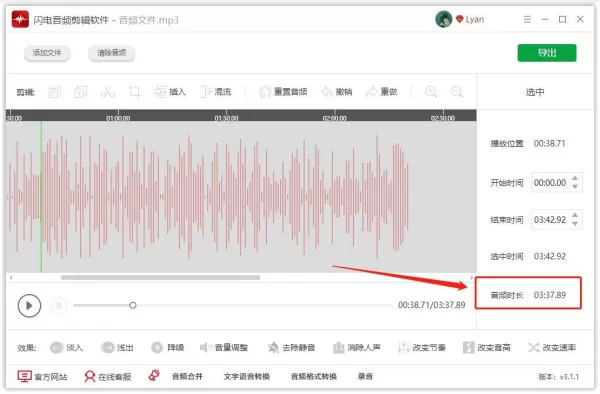Click the 选中时间 value 03:42.92

(x=550, y=256)
